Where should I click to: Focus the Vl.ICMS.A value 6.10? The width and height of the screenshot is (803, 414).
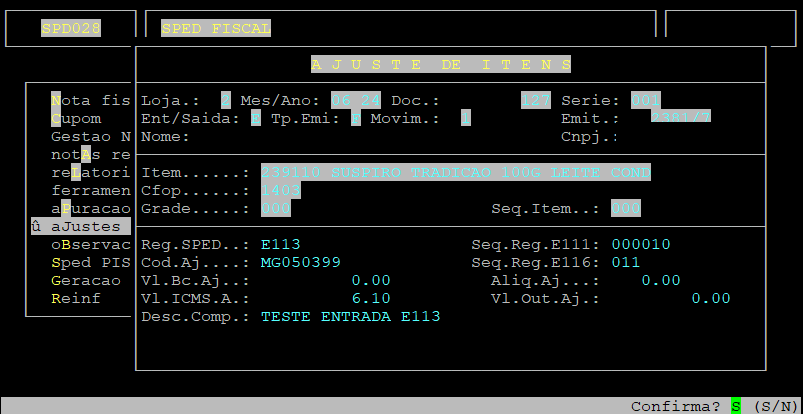click(370, 298)
